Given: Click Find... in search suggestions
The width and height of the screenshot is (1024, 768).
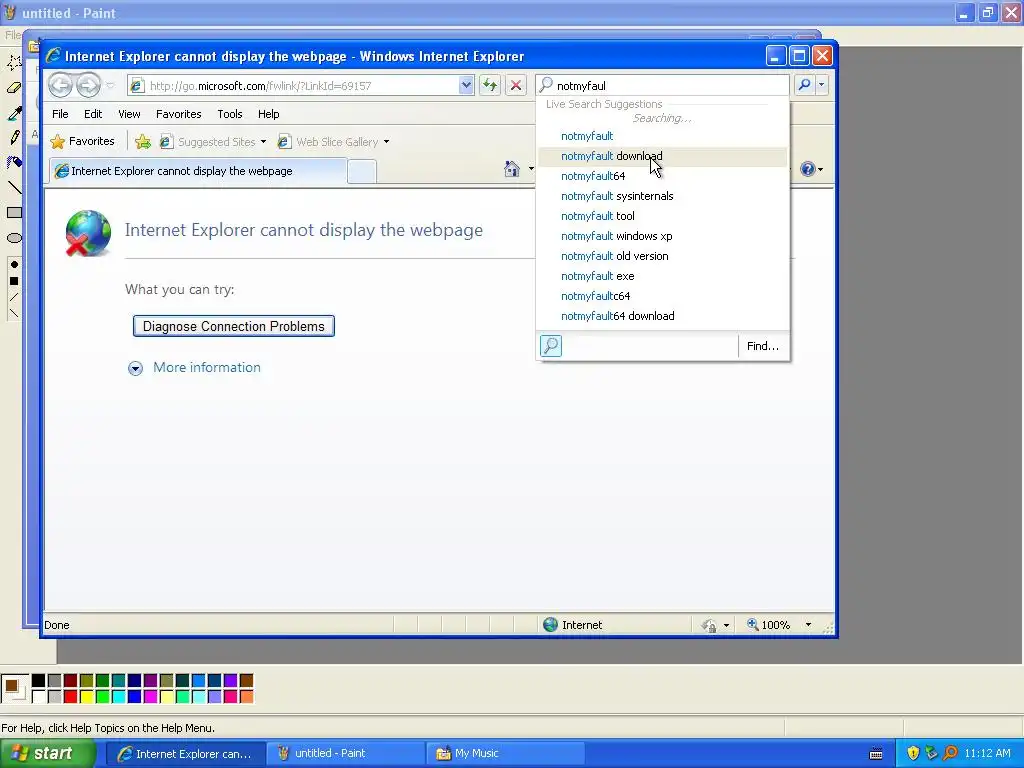Looking at the screenshot, I should (x=763, y=346).
